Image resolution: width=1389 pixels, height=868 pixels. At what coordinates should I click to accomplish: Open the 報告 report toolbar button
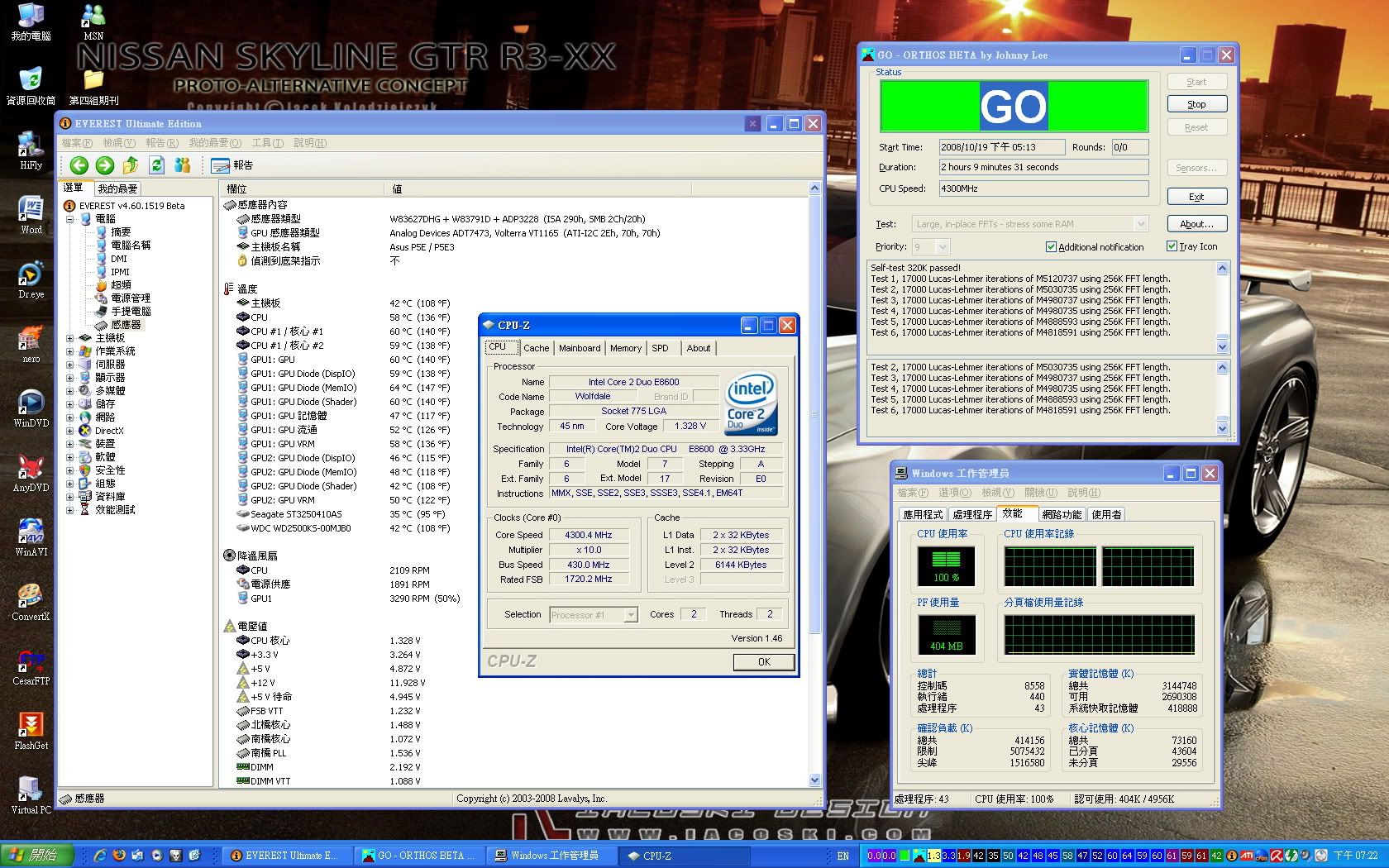(x=232, y=165)
